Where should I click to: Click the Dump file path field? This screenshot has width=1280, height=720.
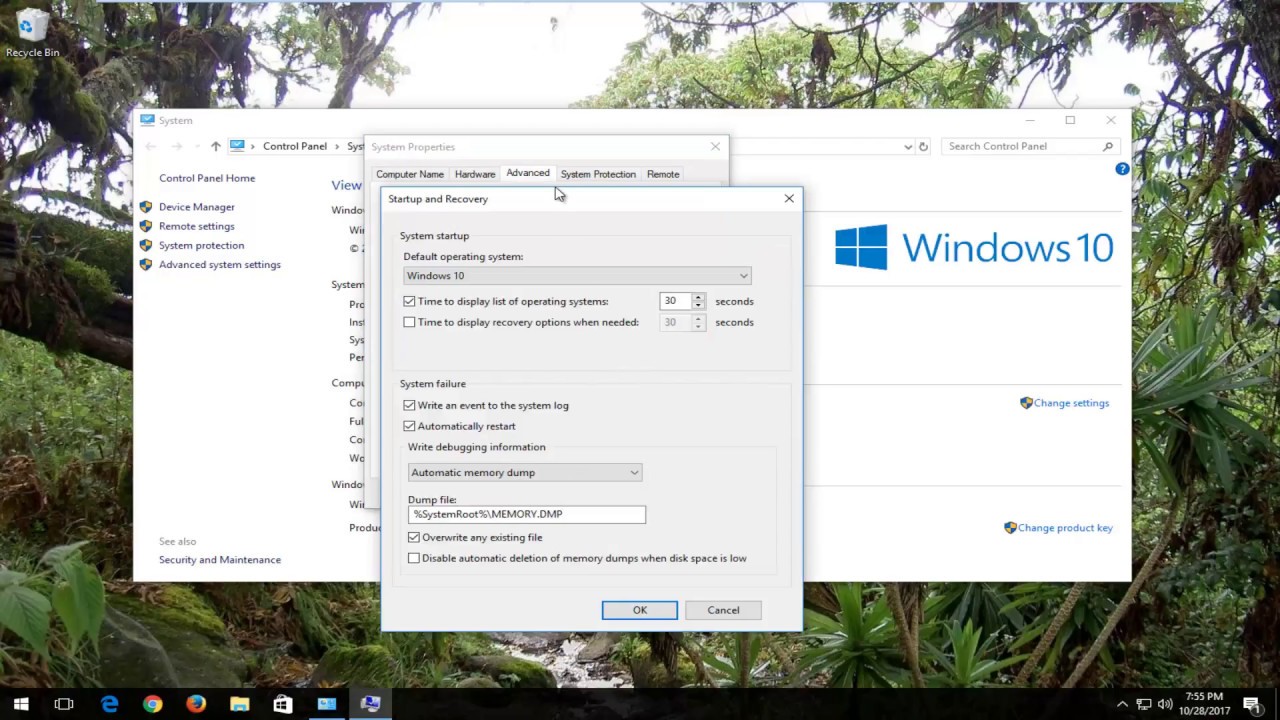point(527,514)
